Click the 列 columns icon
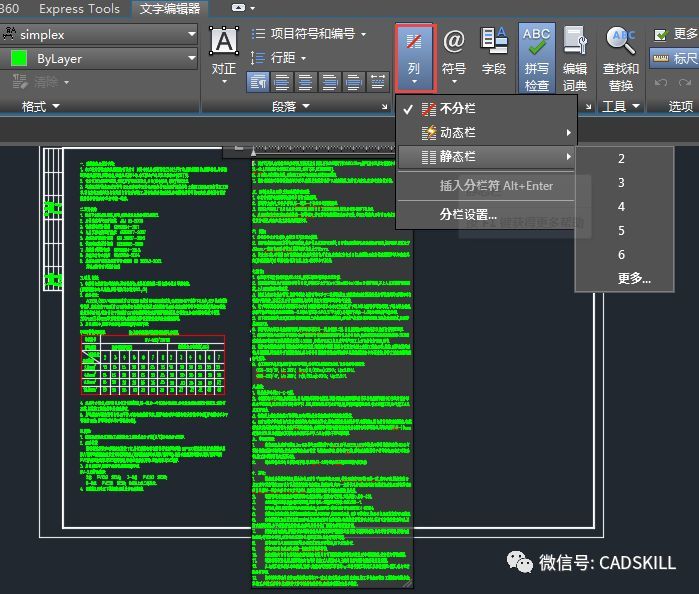Screen dimensions: 699x594 tap(414, 55)
